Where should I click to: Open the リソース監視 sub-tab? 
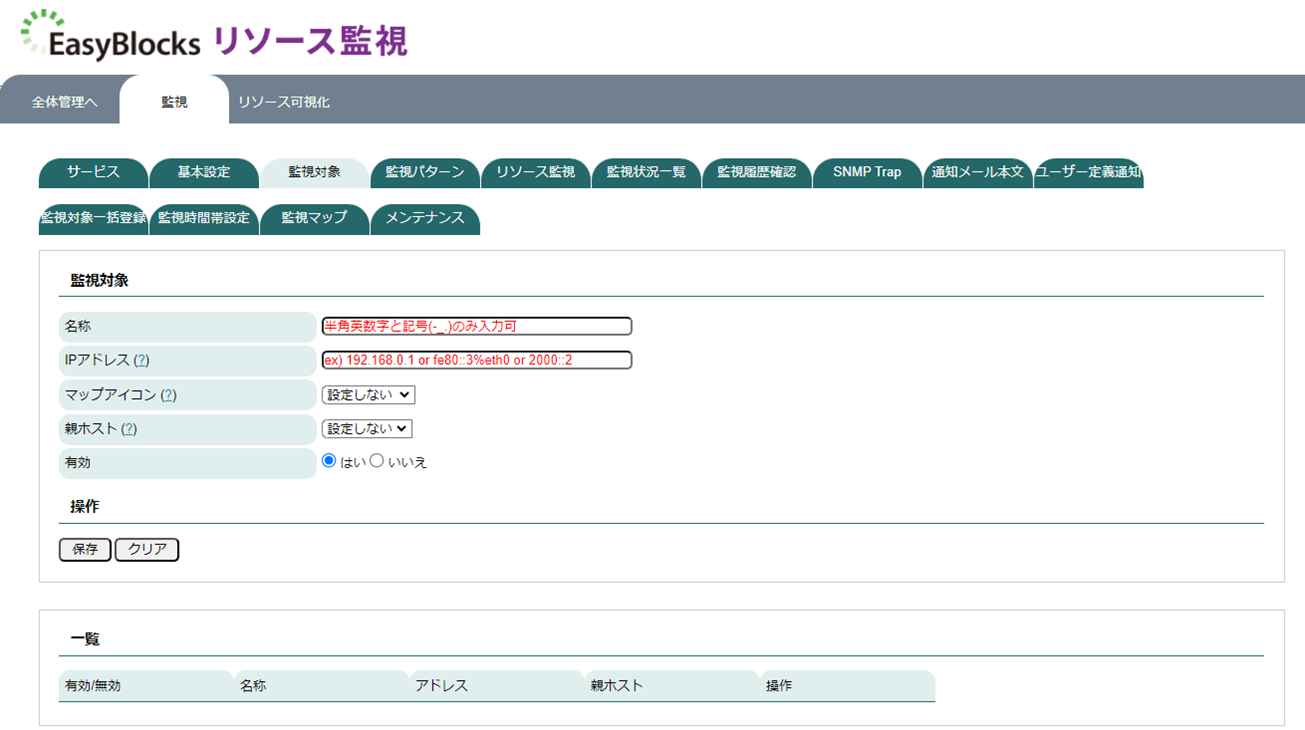tap(536, 172)
